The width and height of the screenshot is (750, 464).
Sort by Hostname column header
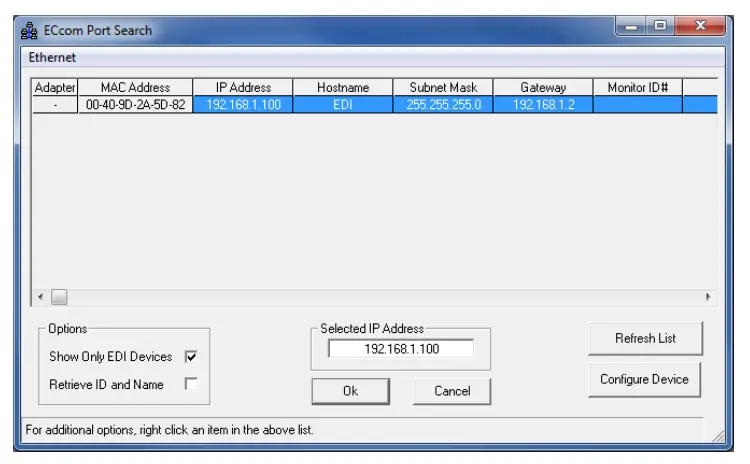pos(343,88)
